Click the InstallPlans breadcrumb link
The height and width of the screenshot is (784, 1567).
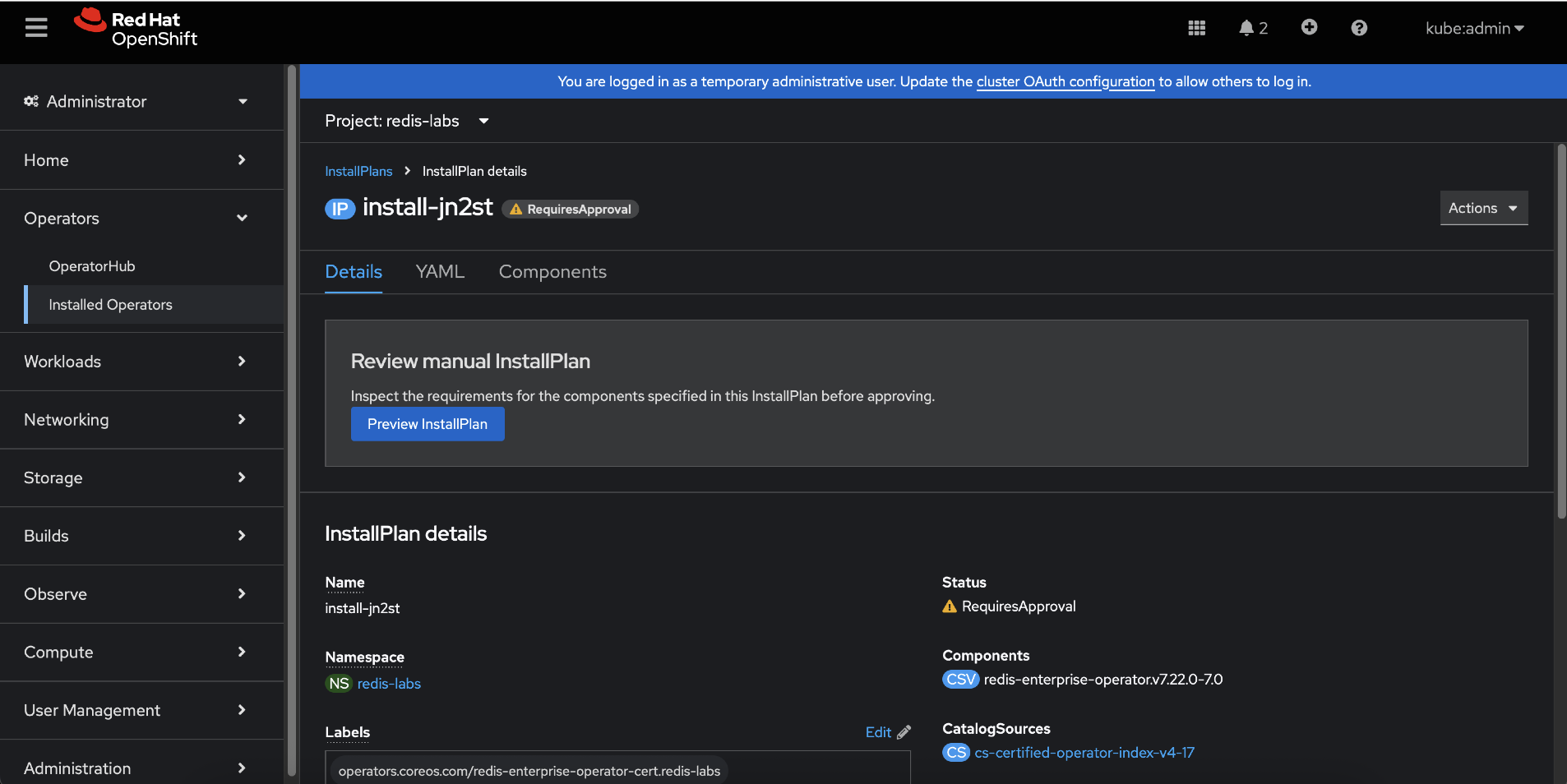coord(358,171)
